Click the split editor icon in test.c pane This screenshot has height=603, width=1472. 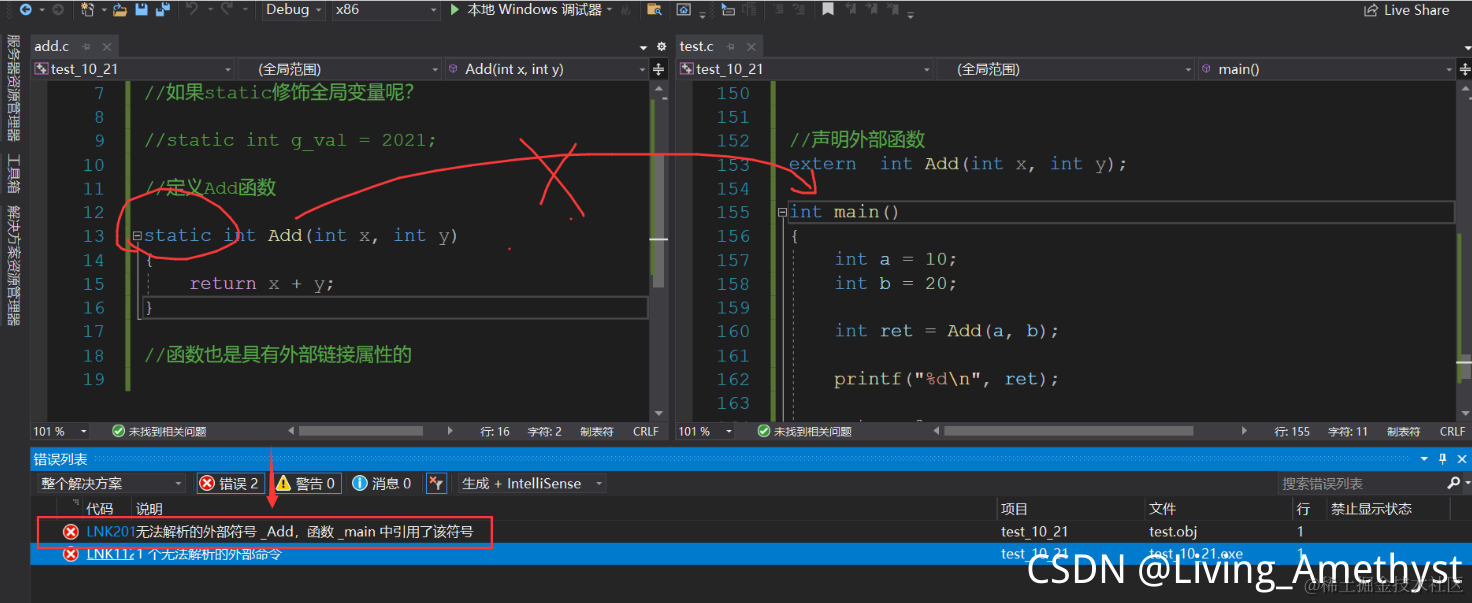[x=1464, y=69]
